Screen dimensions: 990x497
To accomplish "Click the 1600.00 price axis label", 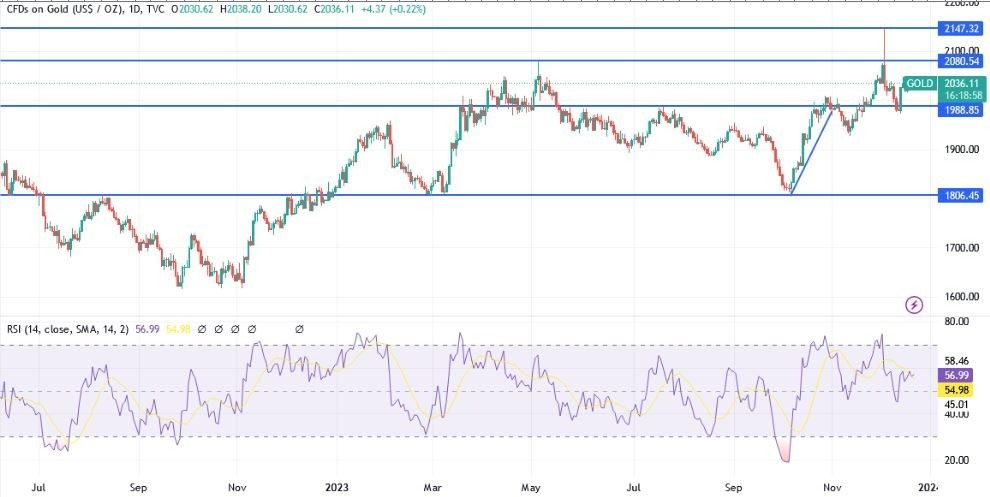I will [x=960, y=297].
